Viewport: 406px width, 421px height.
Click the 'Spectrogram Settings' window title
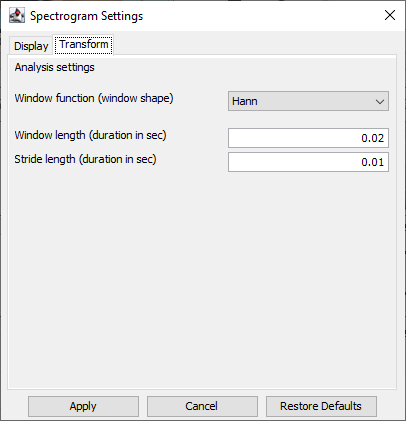tap(87, 16)
